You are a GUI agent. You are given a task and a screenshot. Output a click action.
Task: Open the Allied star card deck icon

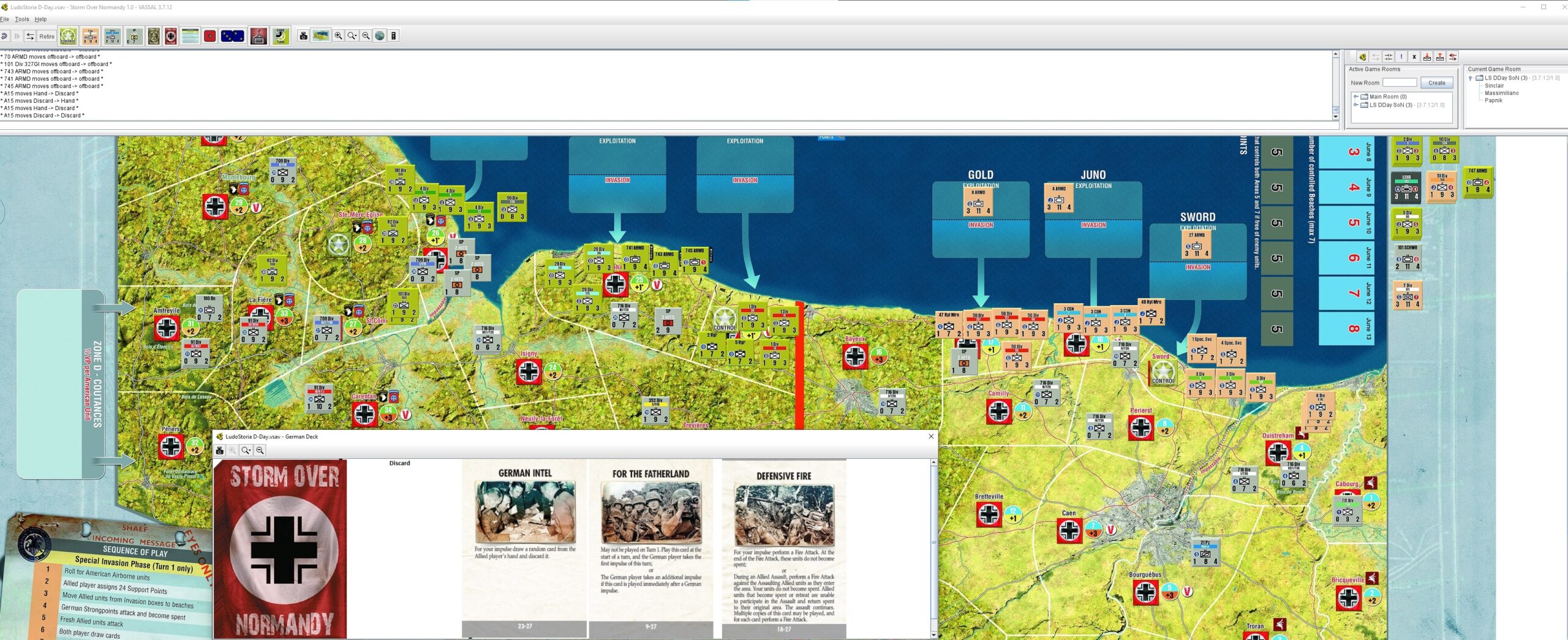[154, 36]
